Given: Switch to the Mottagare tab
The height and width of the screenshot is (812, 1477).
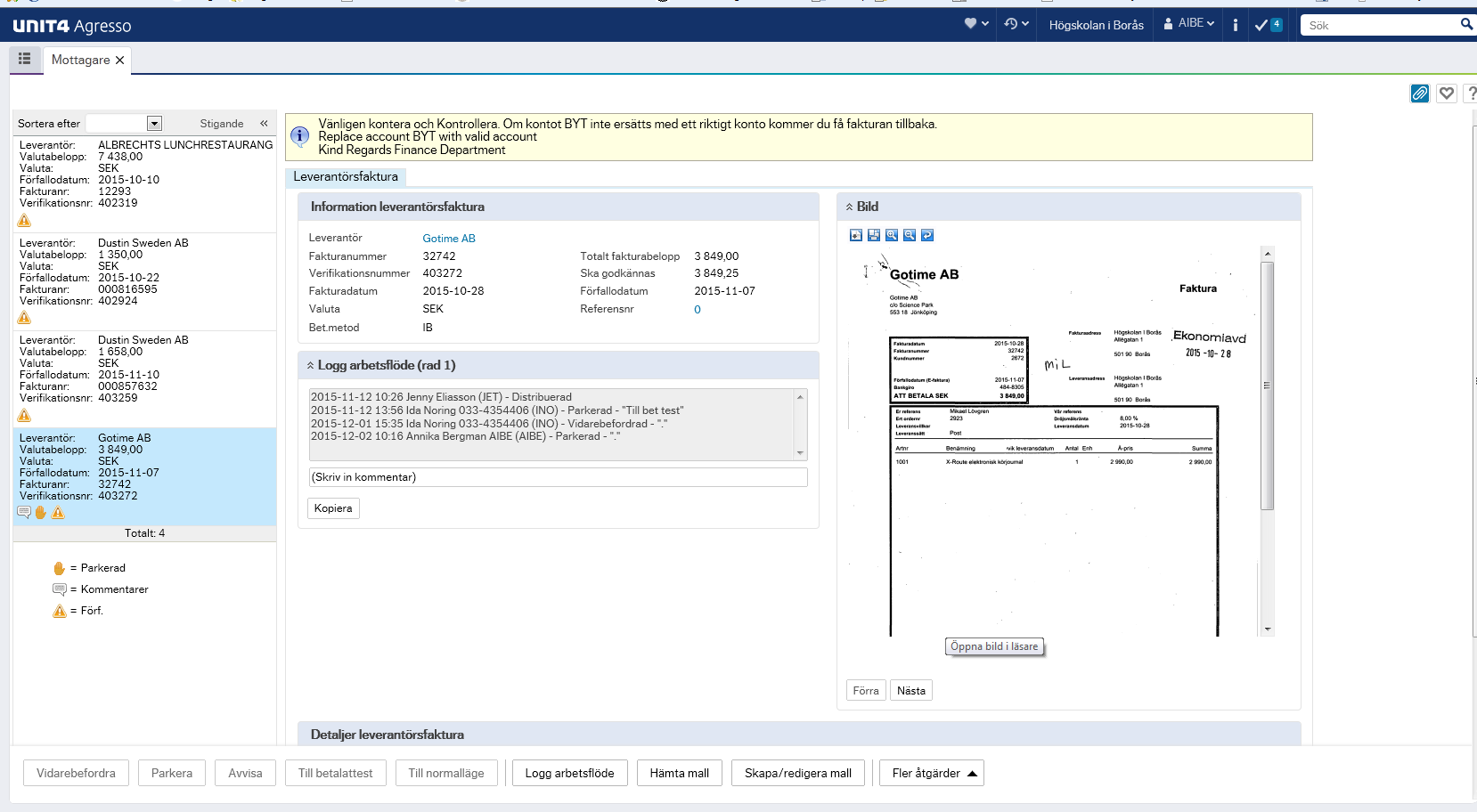Looking at the screenshot, I should [80, 60].
